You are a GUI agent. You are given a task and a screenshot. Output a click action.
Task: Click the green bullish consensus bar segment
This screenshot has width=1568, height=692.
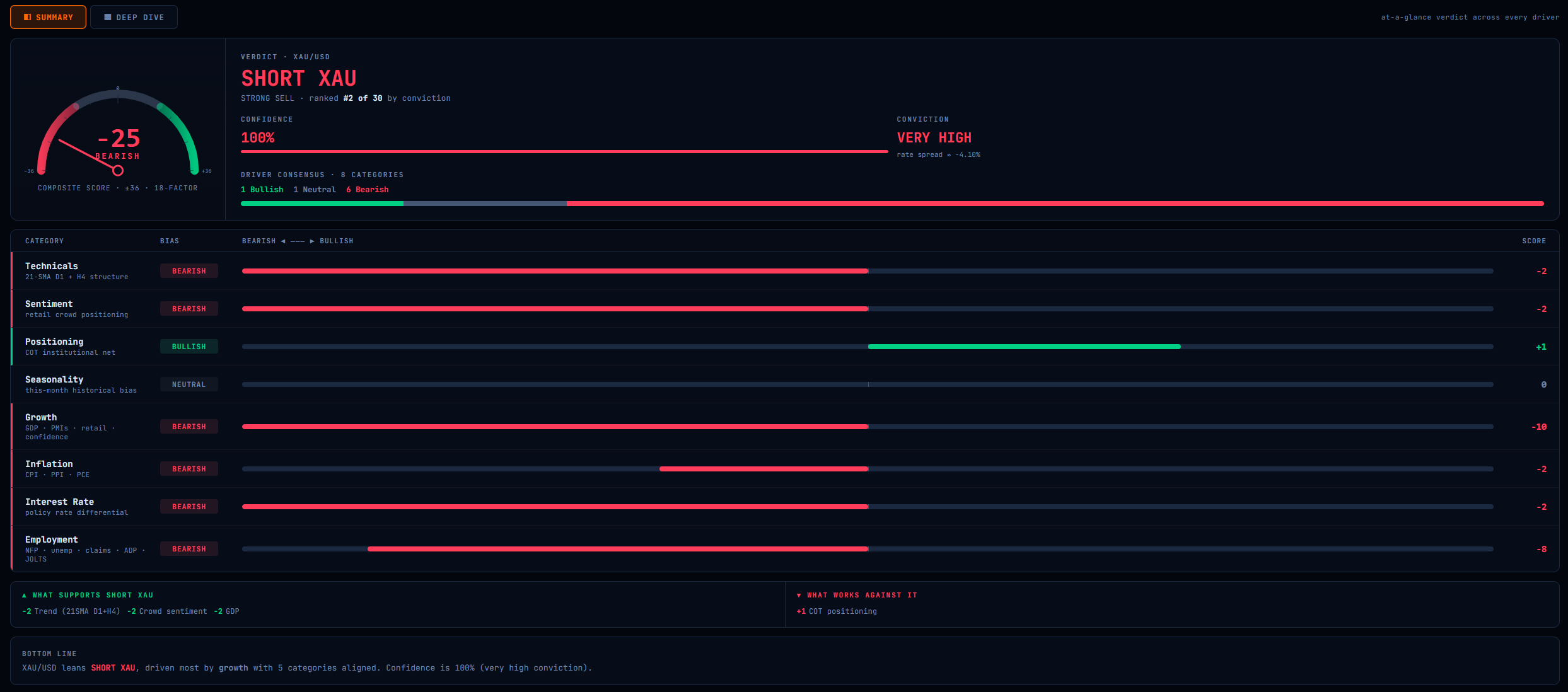[x=322, y=204]
